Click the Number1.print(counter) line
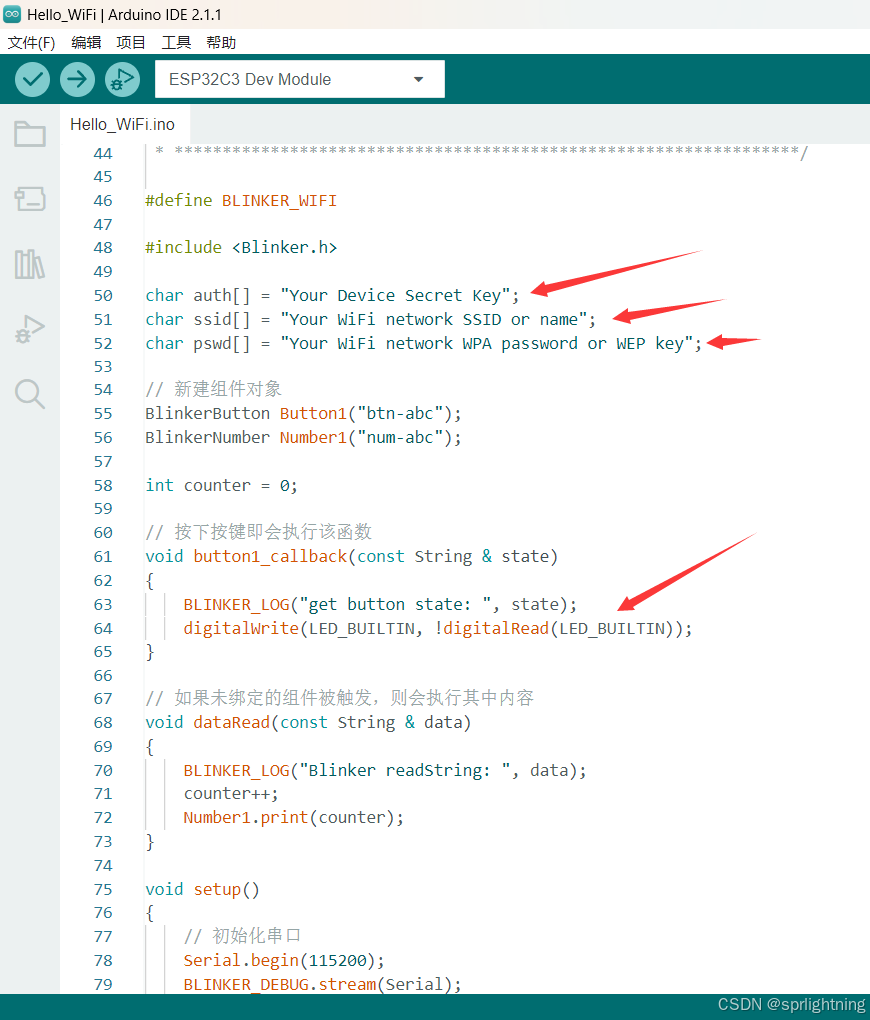 tap(293, 818)
